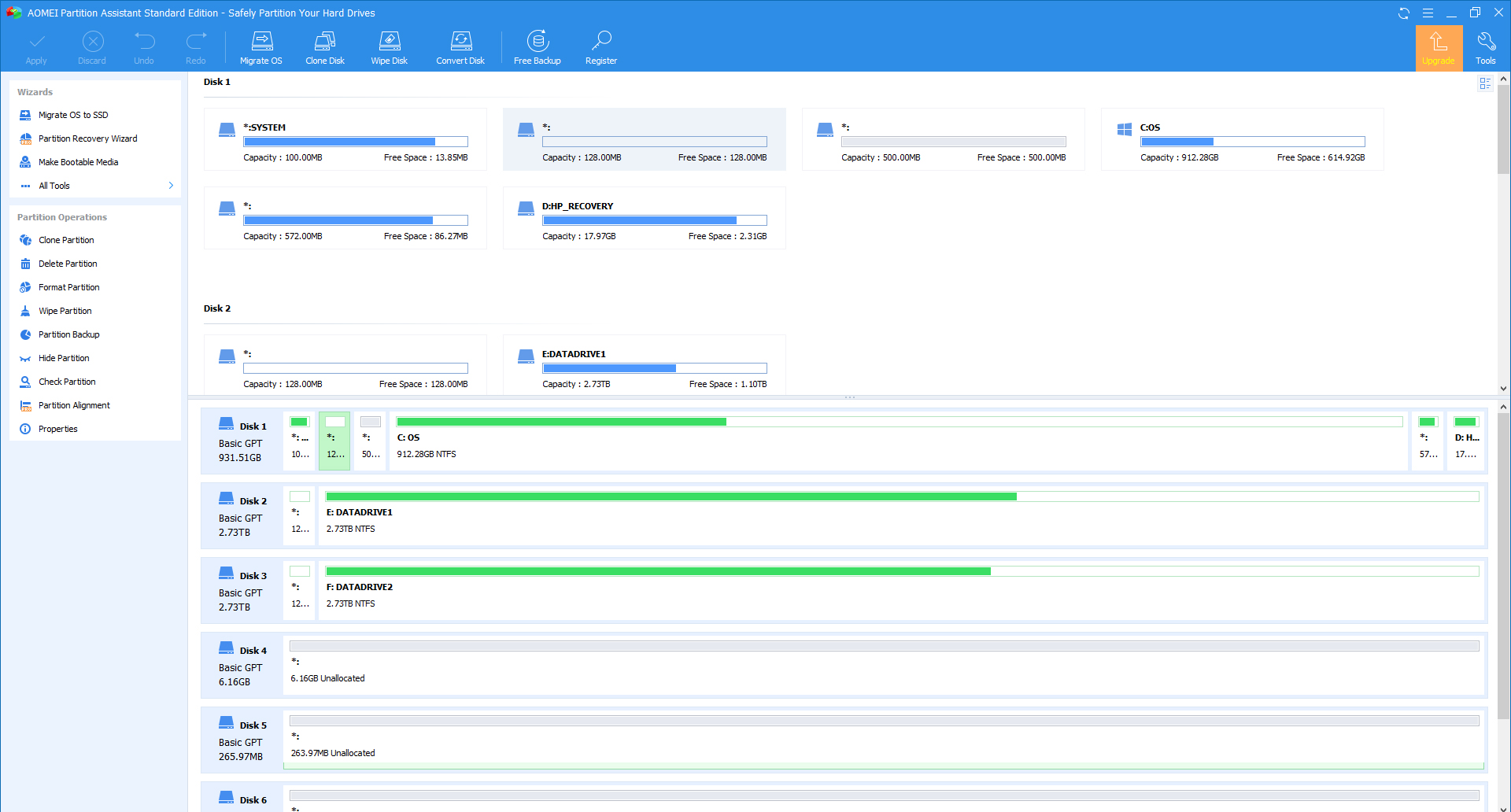Click the Disk 5 header in disk map

(242, 740)
